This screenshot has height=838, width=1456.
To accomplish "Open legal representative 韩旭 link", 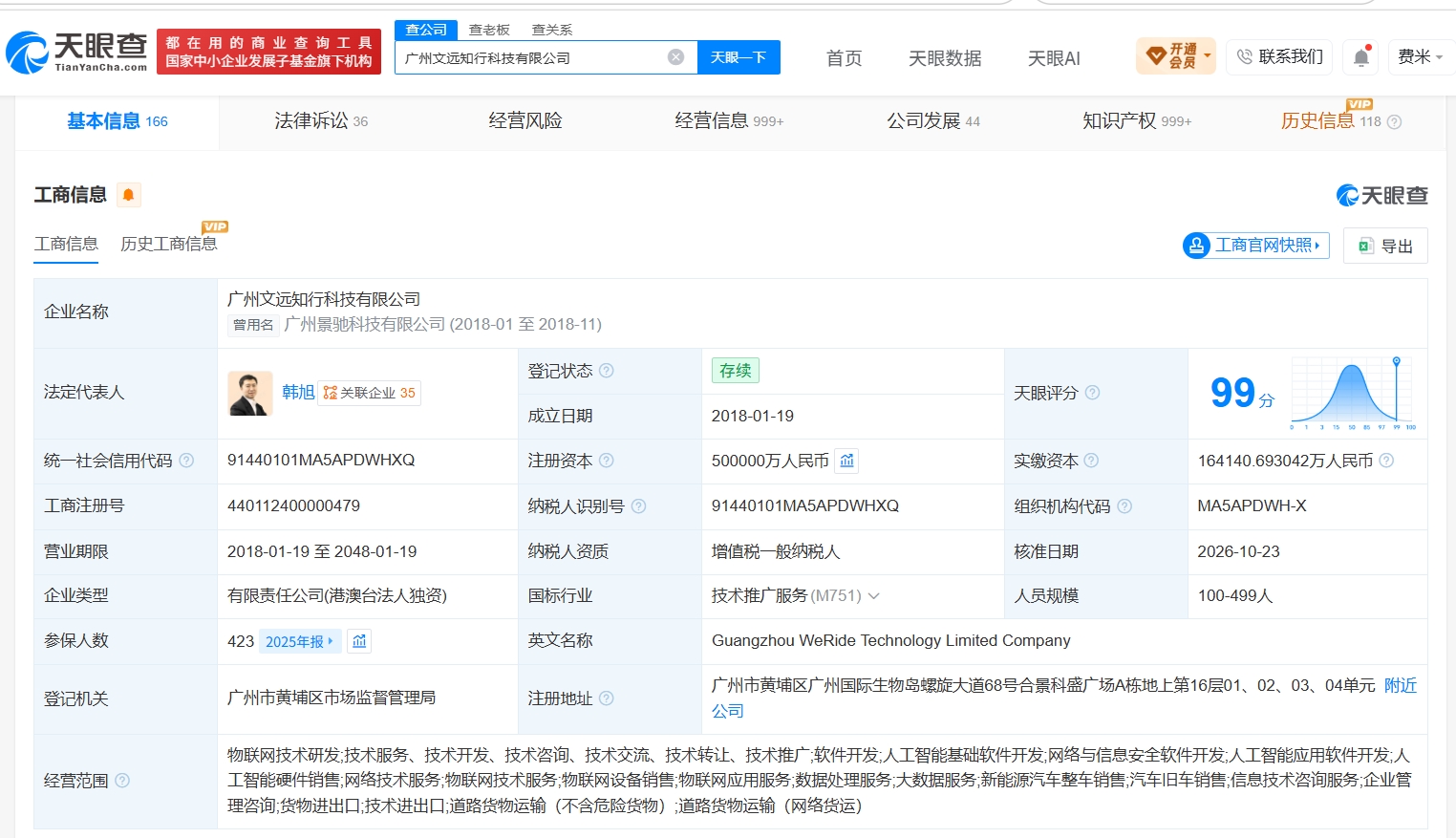I will [298, 393].
